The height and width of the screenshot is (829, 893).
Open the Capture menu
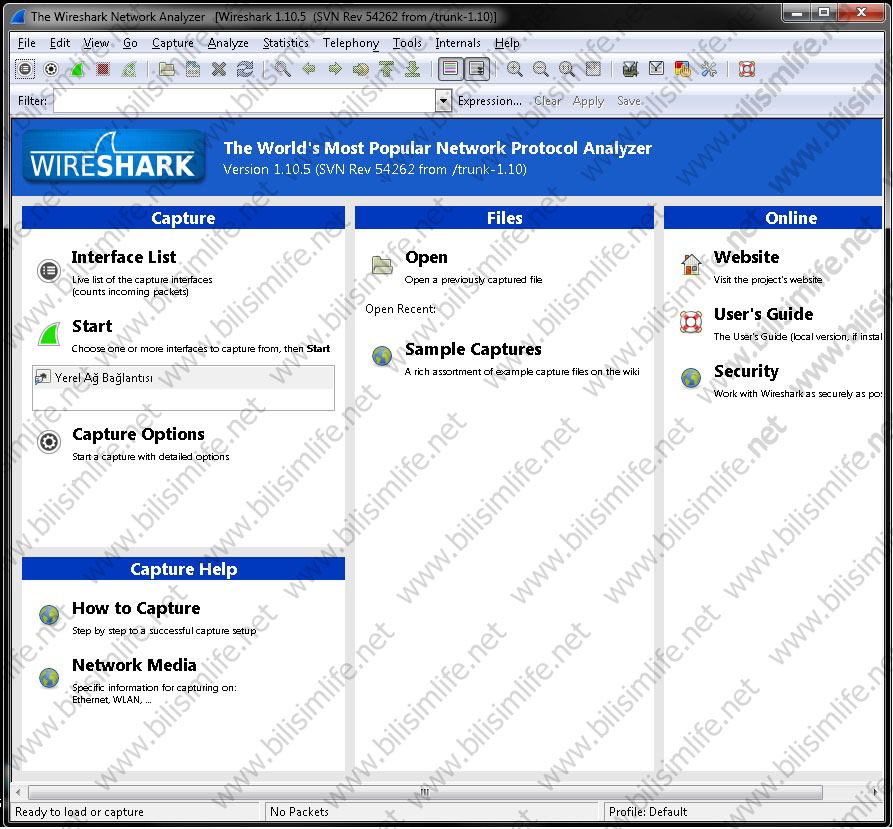(x=172, y=43)
